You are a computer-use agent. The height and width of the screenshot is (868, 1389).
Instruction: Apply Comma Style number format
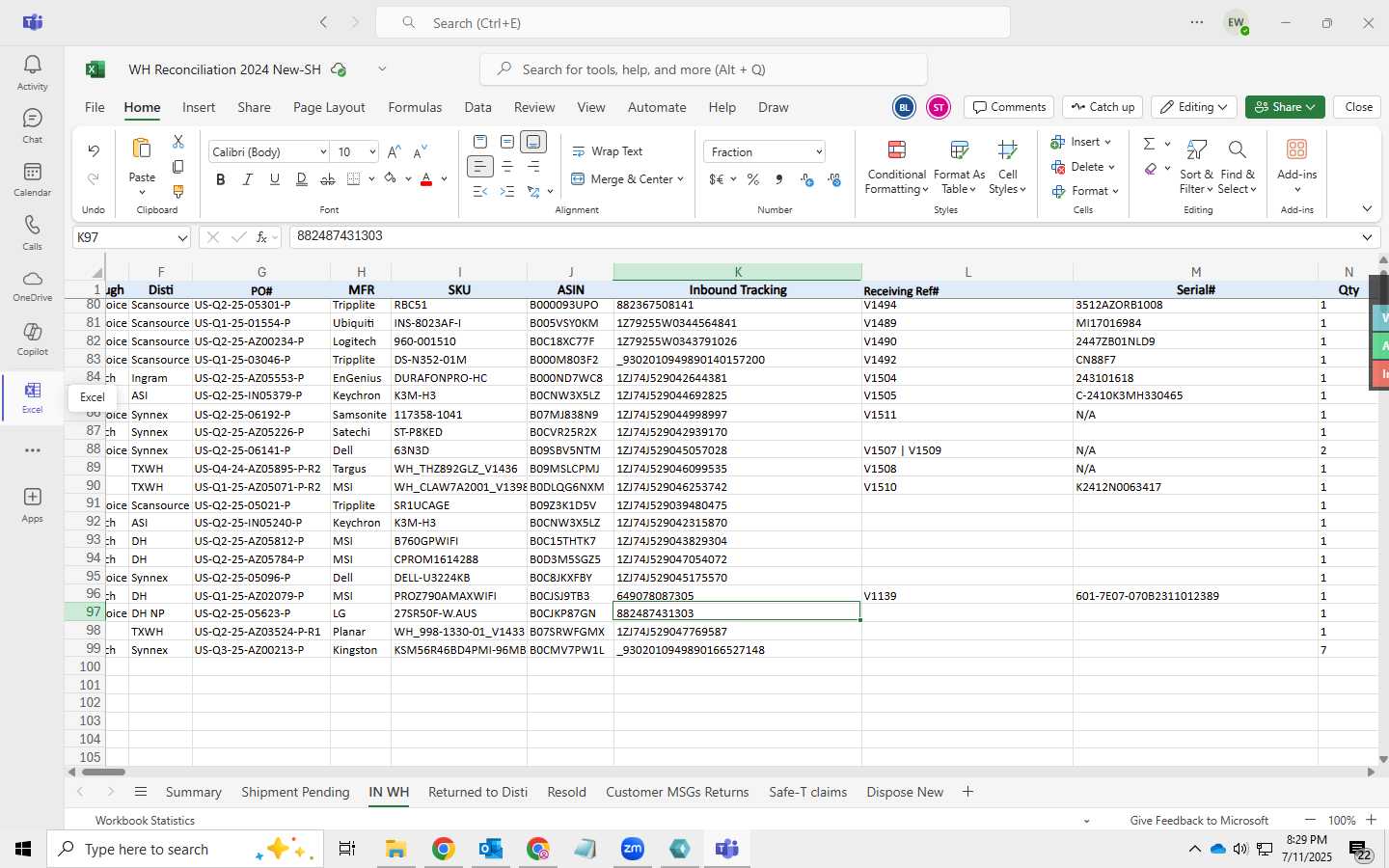pyautogui.click(x=778, y=179)
